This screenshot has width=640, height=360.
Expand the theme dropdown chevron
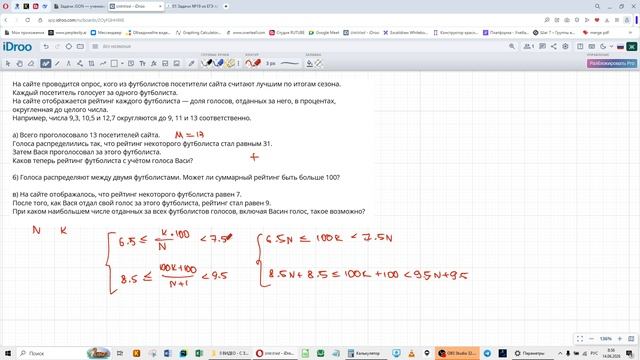611,47
